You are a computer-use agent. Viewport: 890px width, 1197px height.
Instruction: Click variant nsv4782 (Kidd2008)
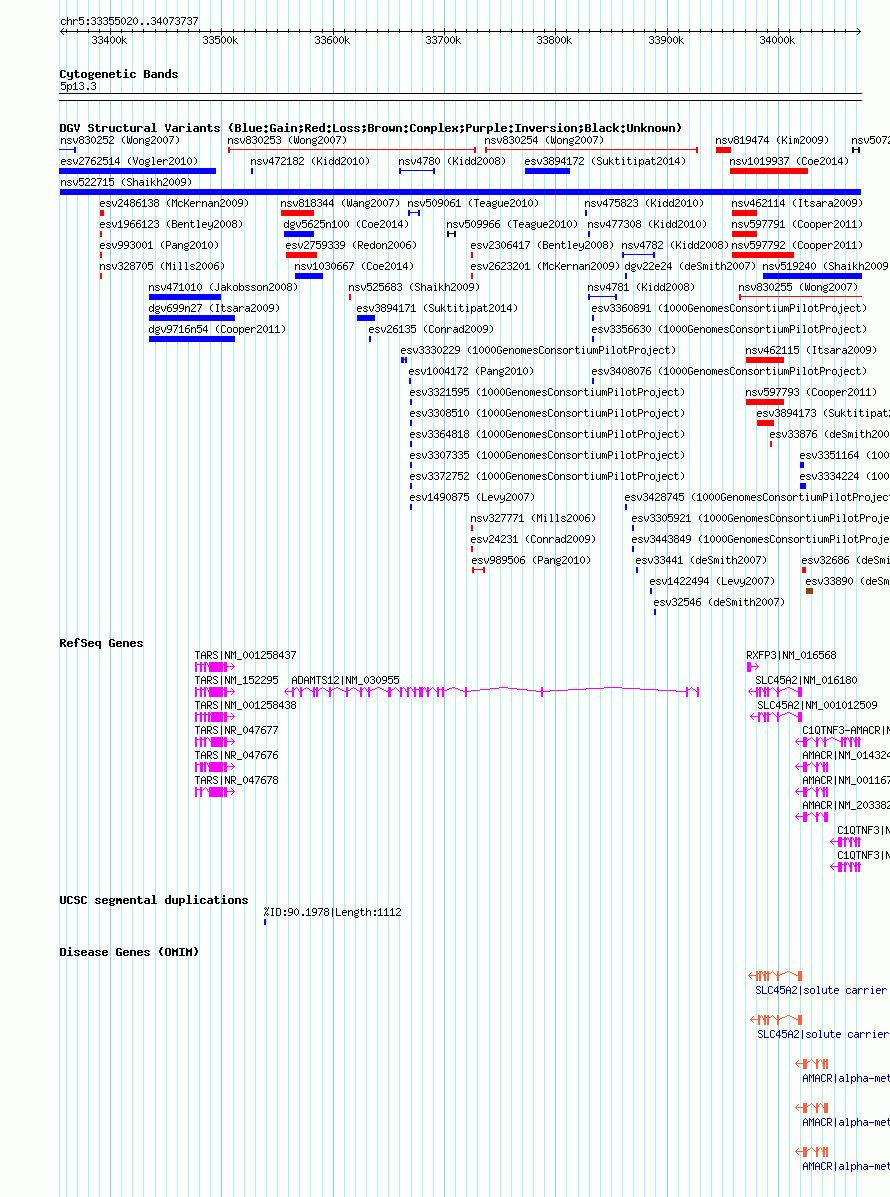[x=675, y=245]
